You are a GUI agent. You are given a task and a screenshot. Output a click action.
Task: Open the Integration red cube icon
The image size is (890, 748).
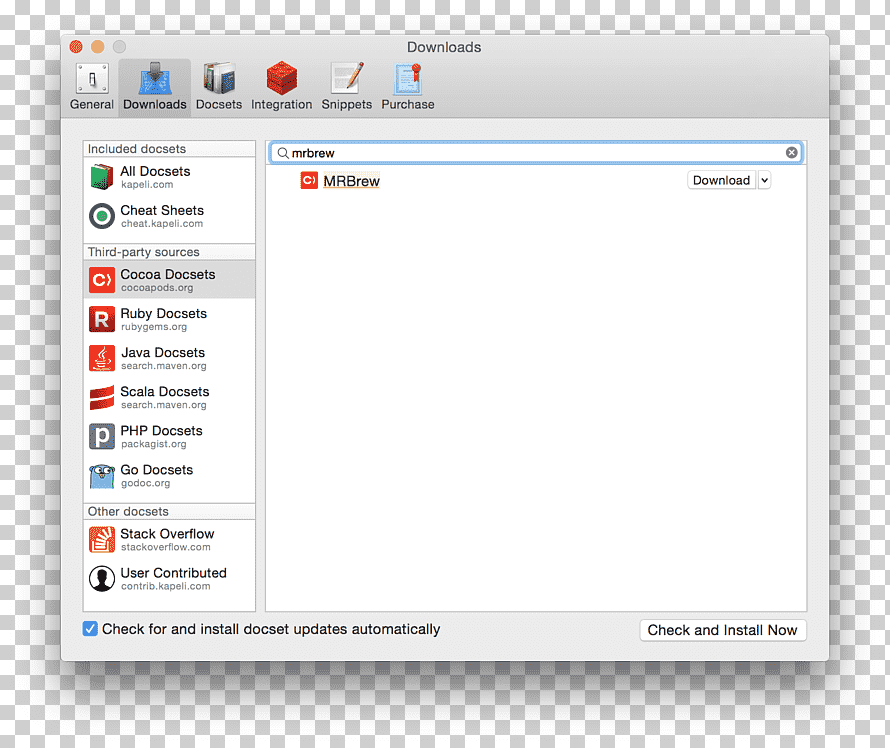[x=282, y=78]
